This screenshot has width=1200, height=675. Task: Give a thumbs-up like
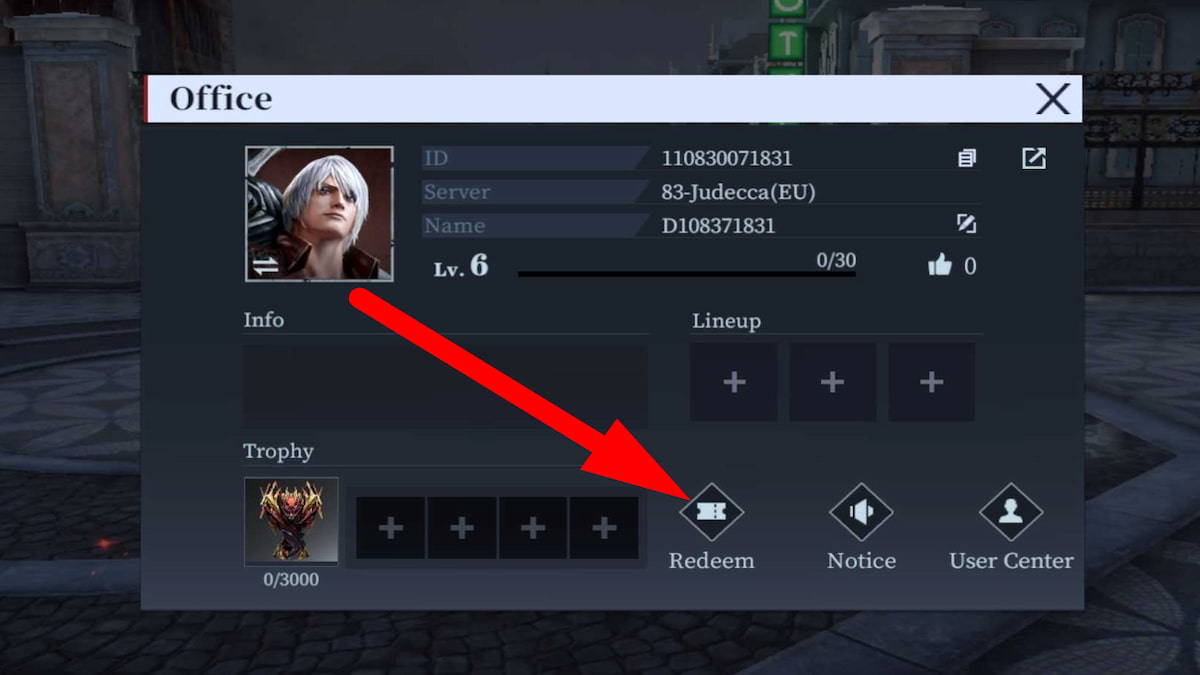click(940, 265)
